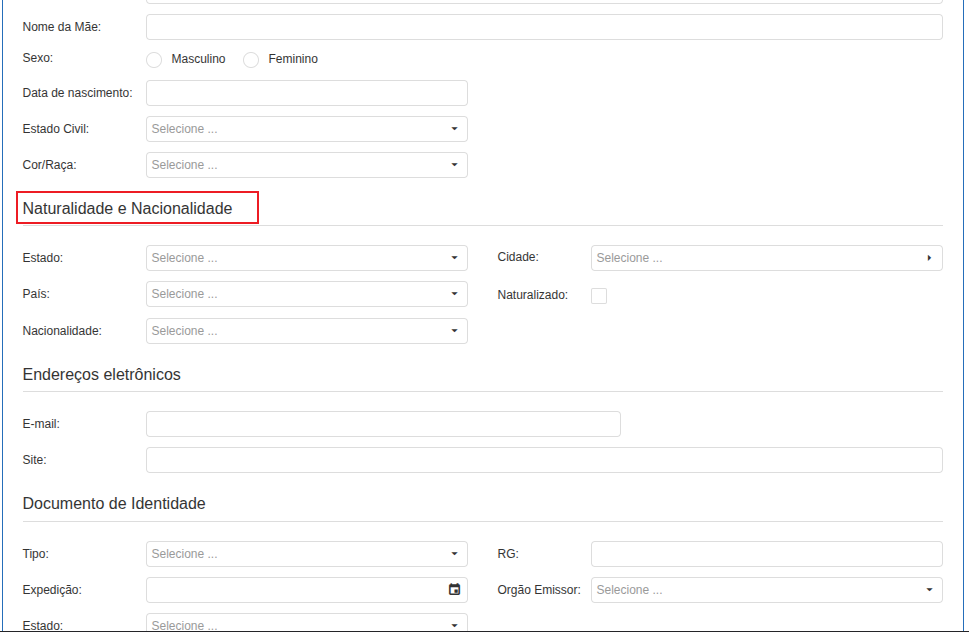969x632 pixels.
Task: Click the Expedição date field
Action: pyautogui.click(x=295, y=590)
